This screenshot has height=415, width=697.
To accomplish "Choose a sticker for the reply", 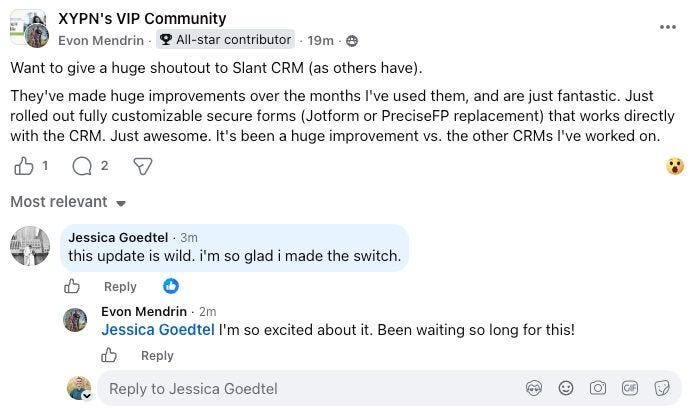I will click(x=662, y=388).
